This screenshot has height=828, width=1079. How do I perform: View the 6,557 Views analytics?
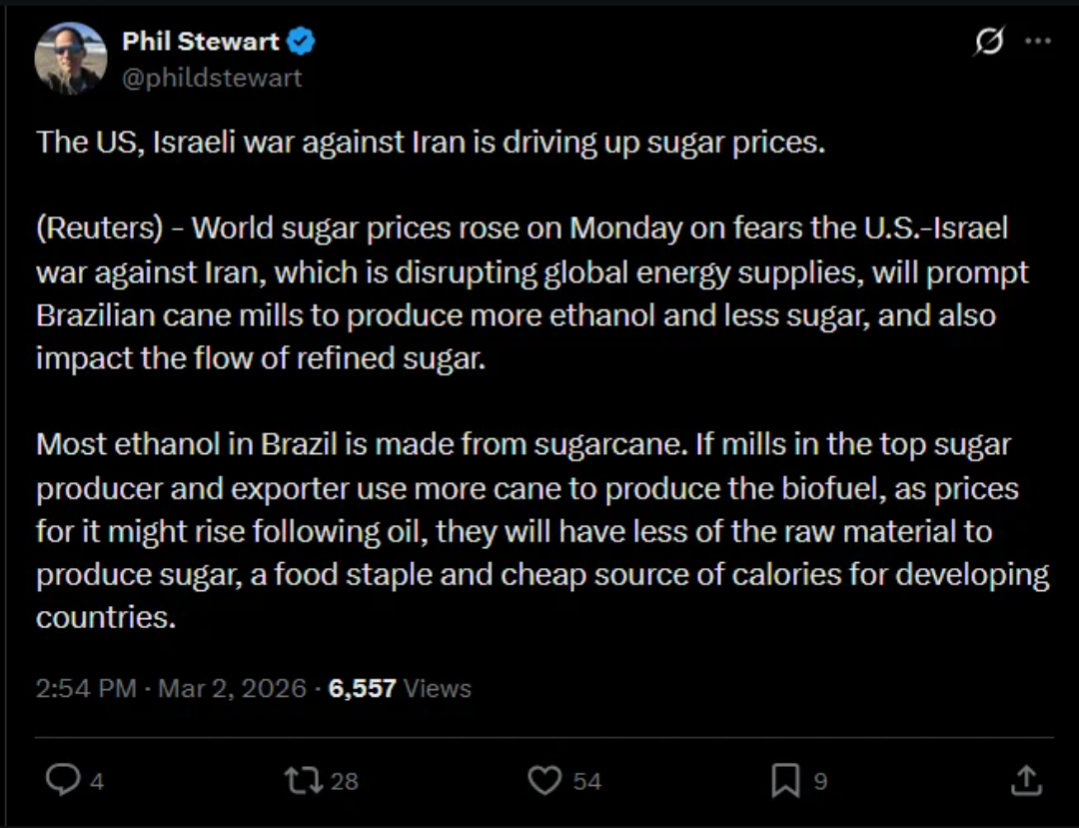tap(398, 688)
